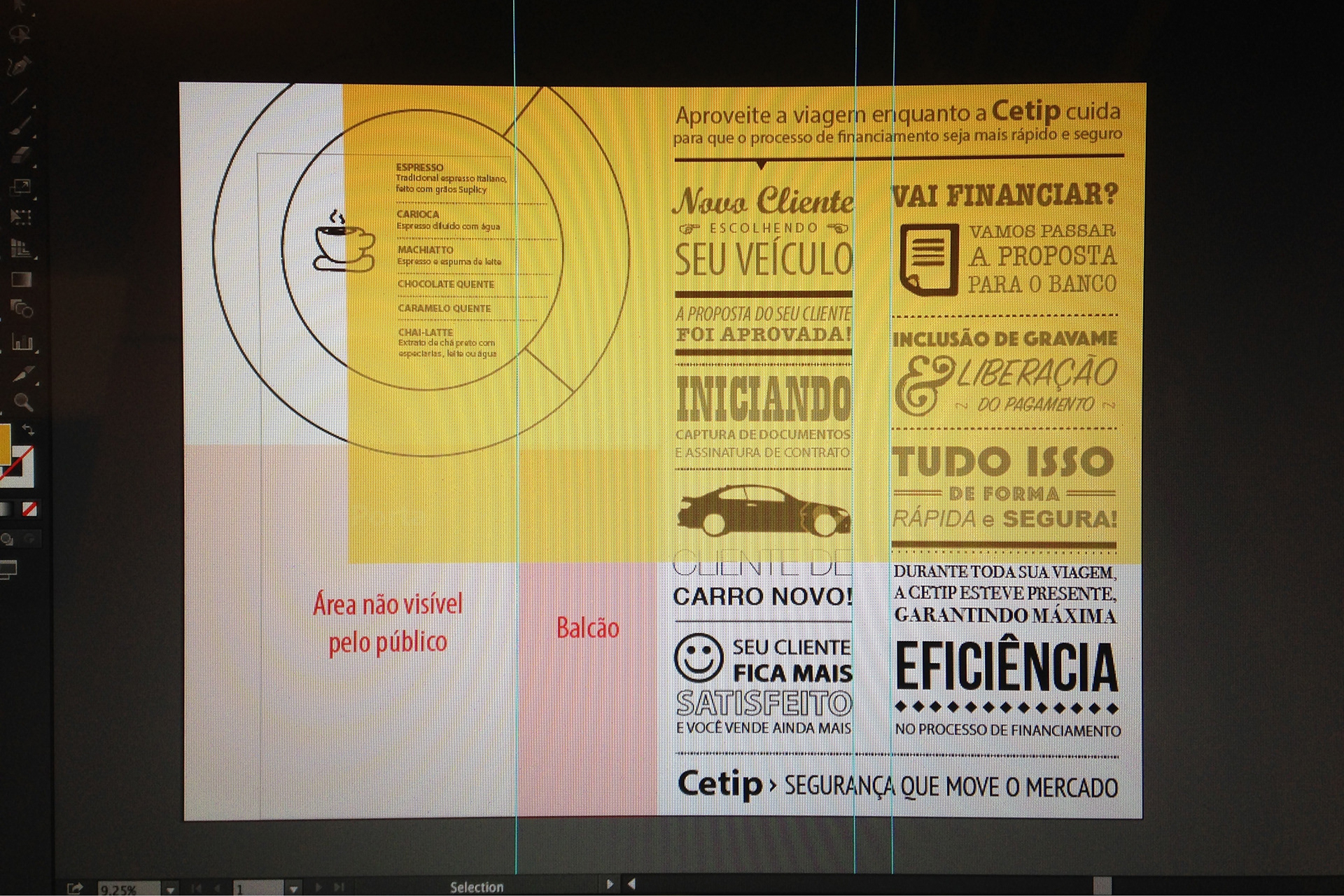This screenshot has height=896, width=1344.
Task: Click the yellow fill color swatch
Action: [x=4, y=444]
